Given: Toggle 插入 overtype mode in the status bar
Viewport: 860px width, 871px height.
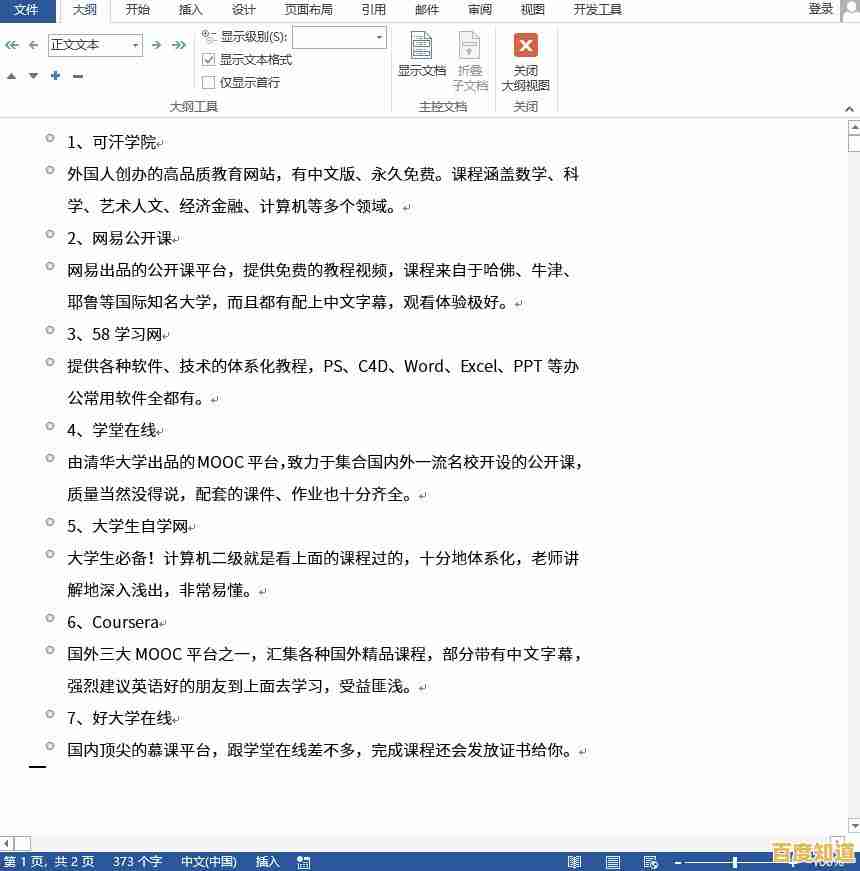Looking at the screenshot, I should [x=266, y=861].
